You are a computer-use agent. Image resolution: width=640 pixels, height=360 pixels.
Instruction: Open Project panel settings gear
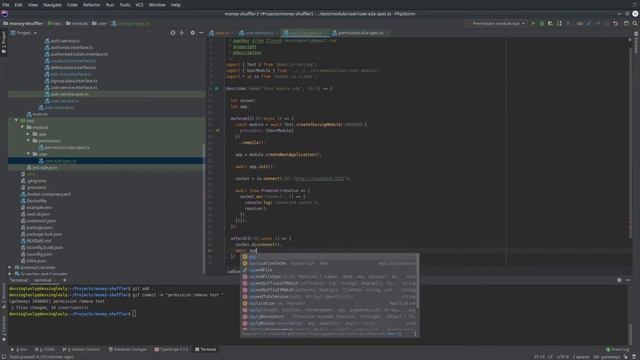click(x=192, y=33)
